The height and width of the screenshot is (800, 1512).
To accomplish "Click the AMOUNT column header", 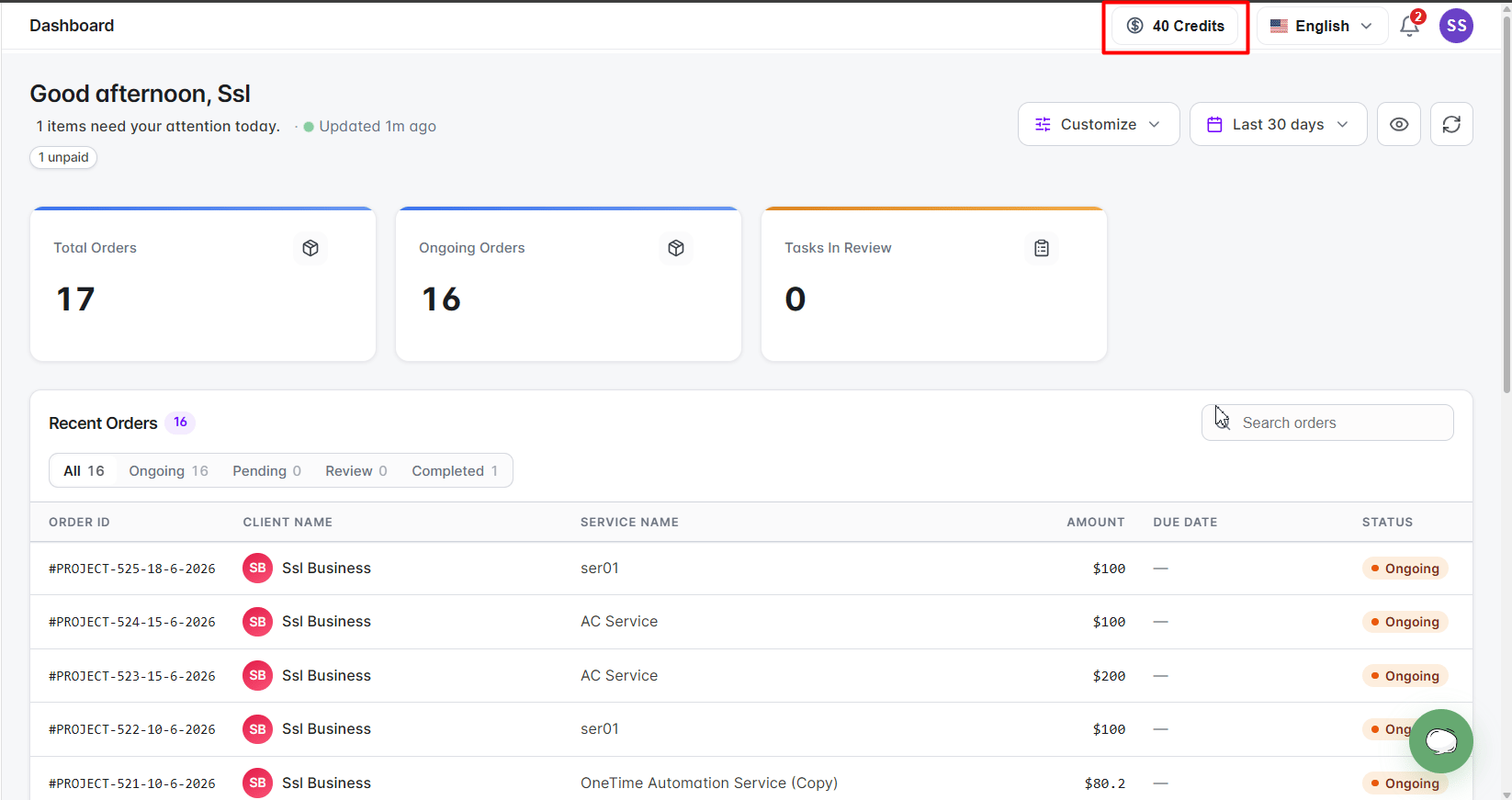I will (x=1096, y=522).
